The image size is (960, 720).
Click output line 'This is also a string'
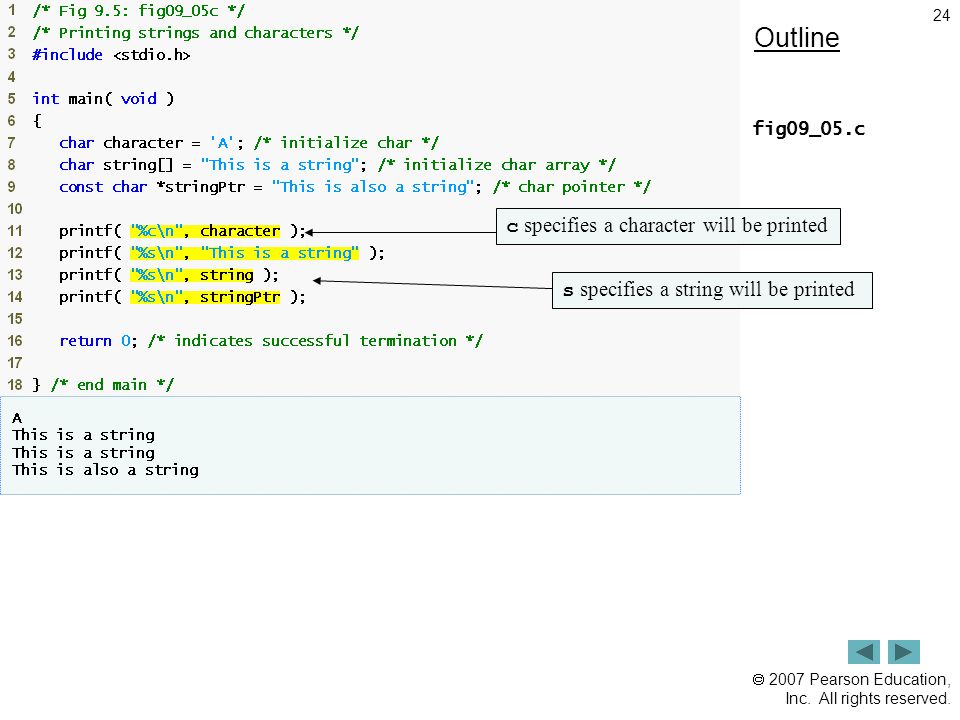click(x=105, y=470)
